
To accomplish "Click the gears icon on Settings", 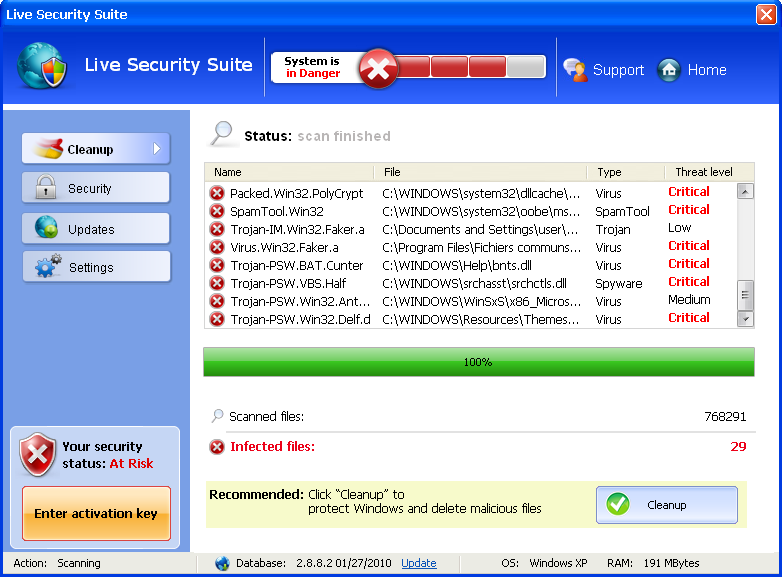I will click(48, 265).
